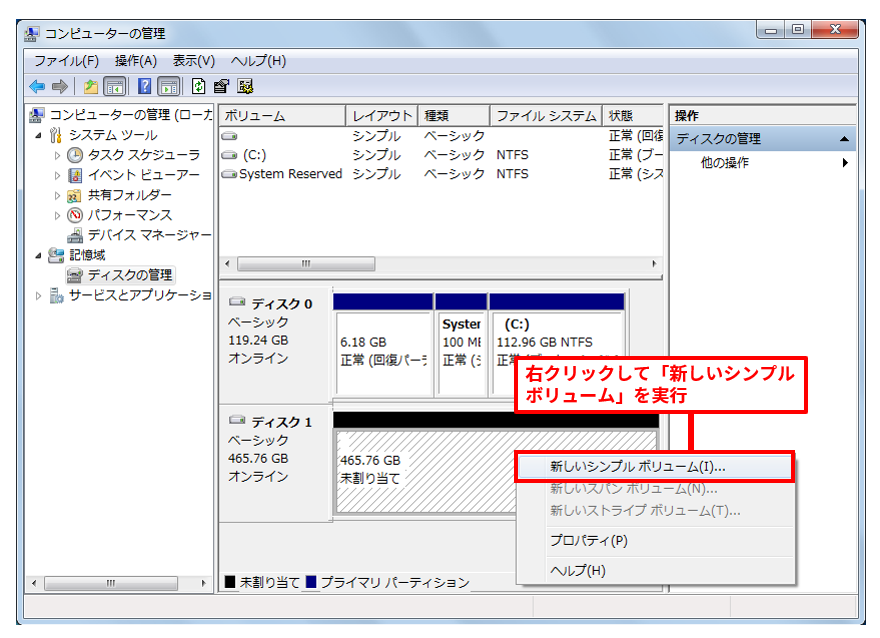Select the 465.76 GB 未割り当て region
The image size is (880, 638).
coord(425,471)
